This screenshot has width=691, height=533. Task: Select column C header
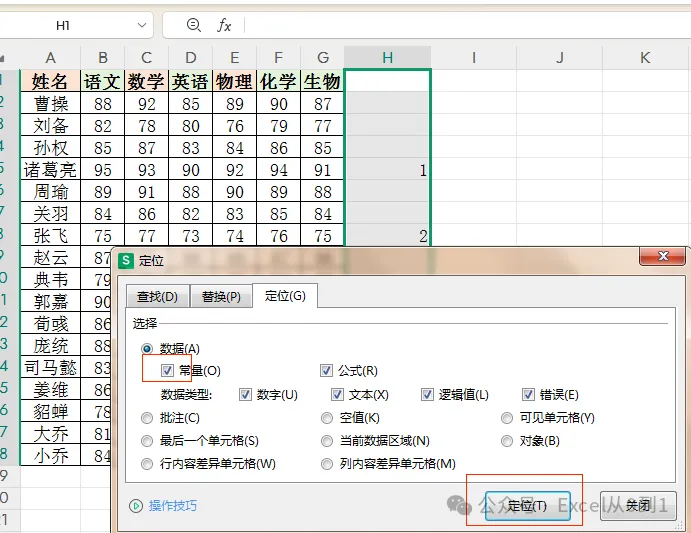147,58
